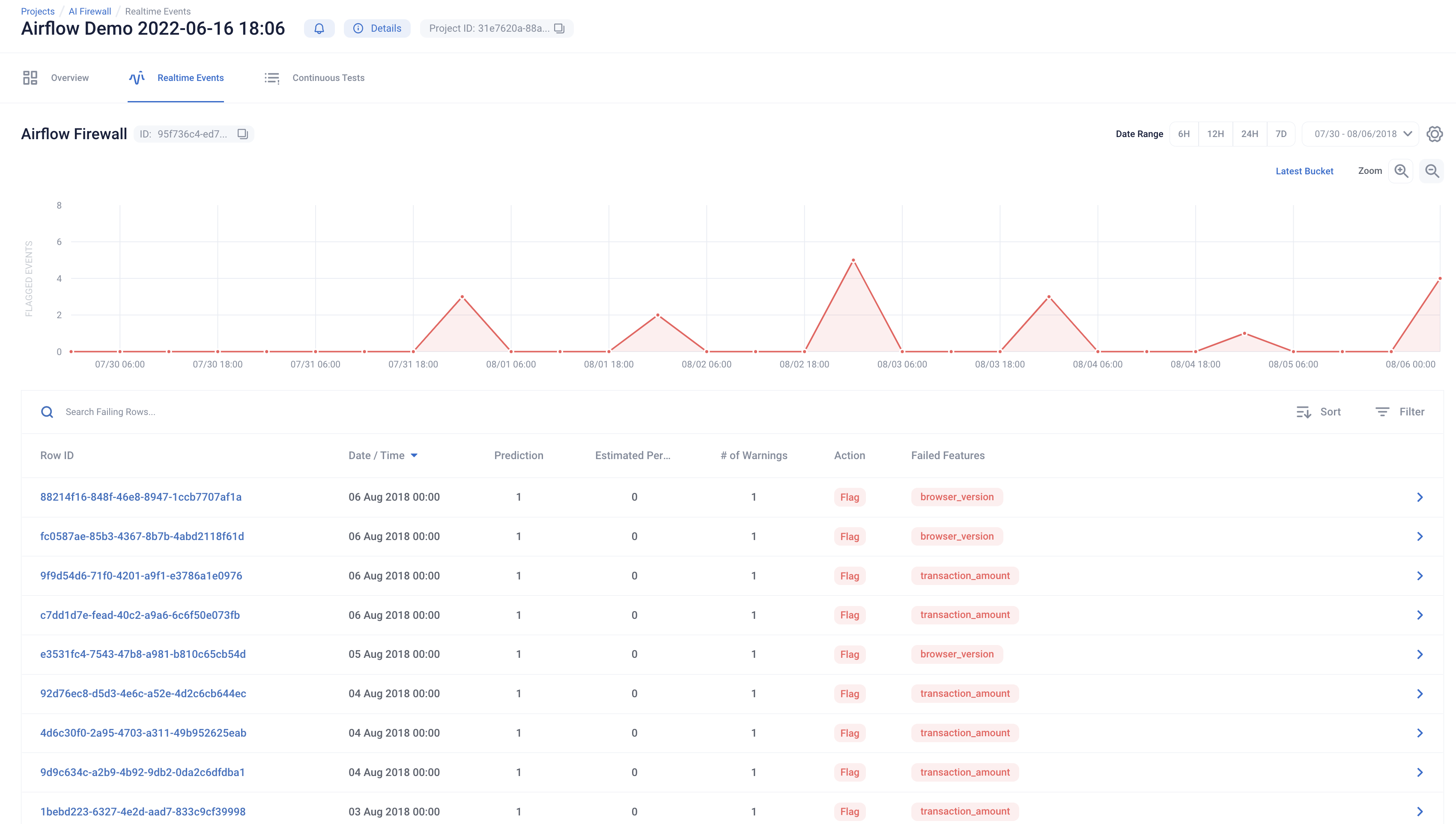Click the Prediction column header

[518, 456]
